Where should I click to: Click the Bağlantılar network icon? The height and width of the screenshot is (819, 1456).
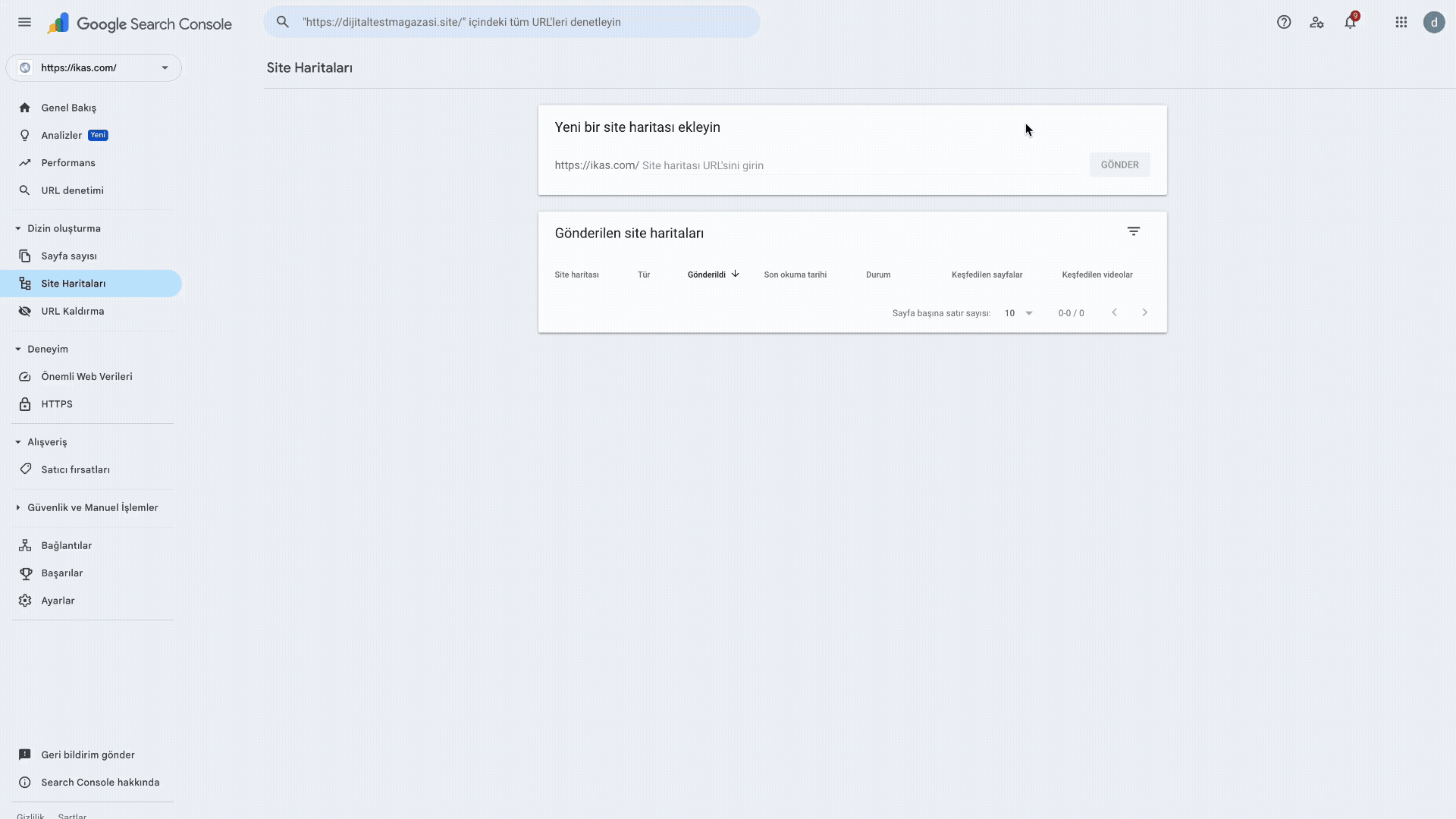[25, 545]
